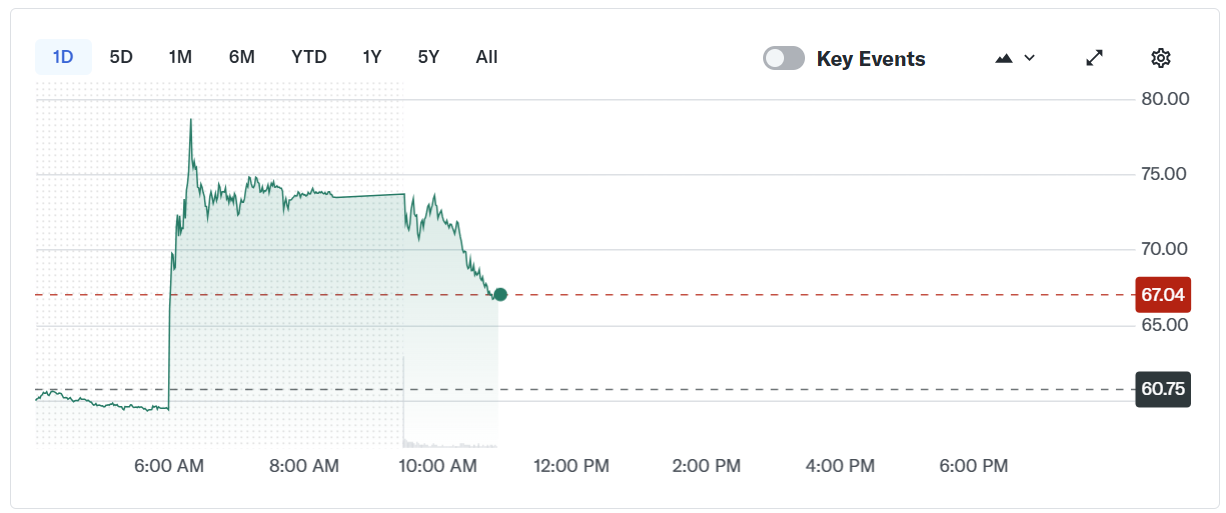Click the price spike peak near 79

pyautogui.click(x=190, y=120)
